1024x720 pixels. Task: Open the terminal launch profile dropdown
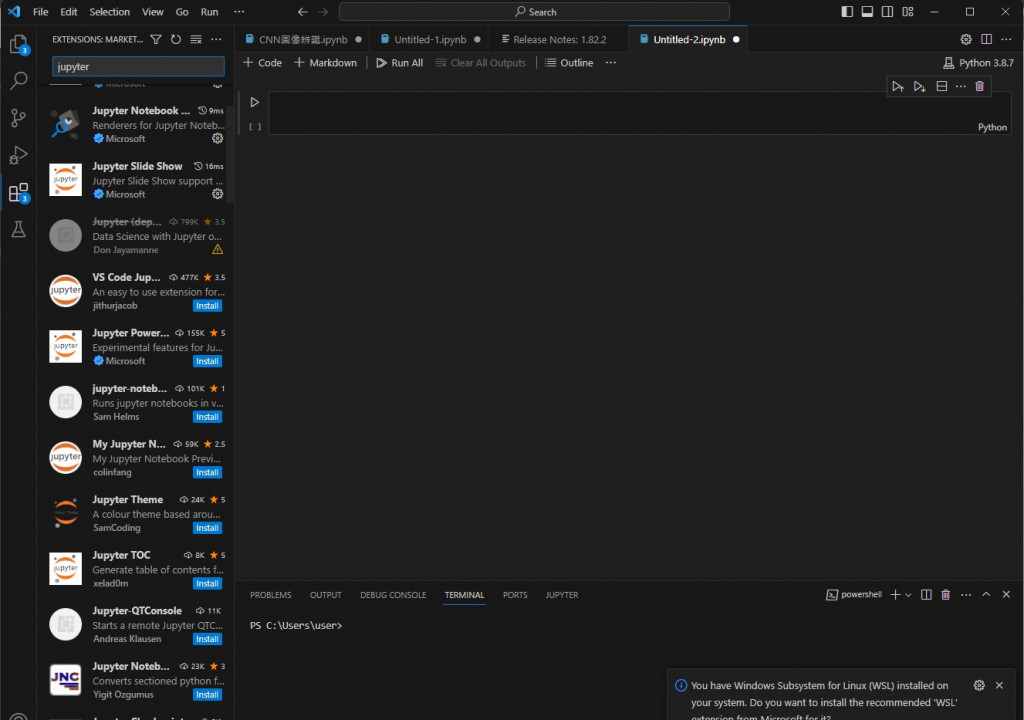(x=908, y=595)
